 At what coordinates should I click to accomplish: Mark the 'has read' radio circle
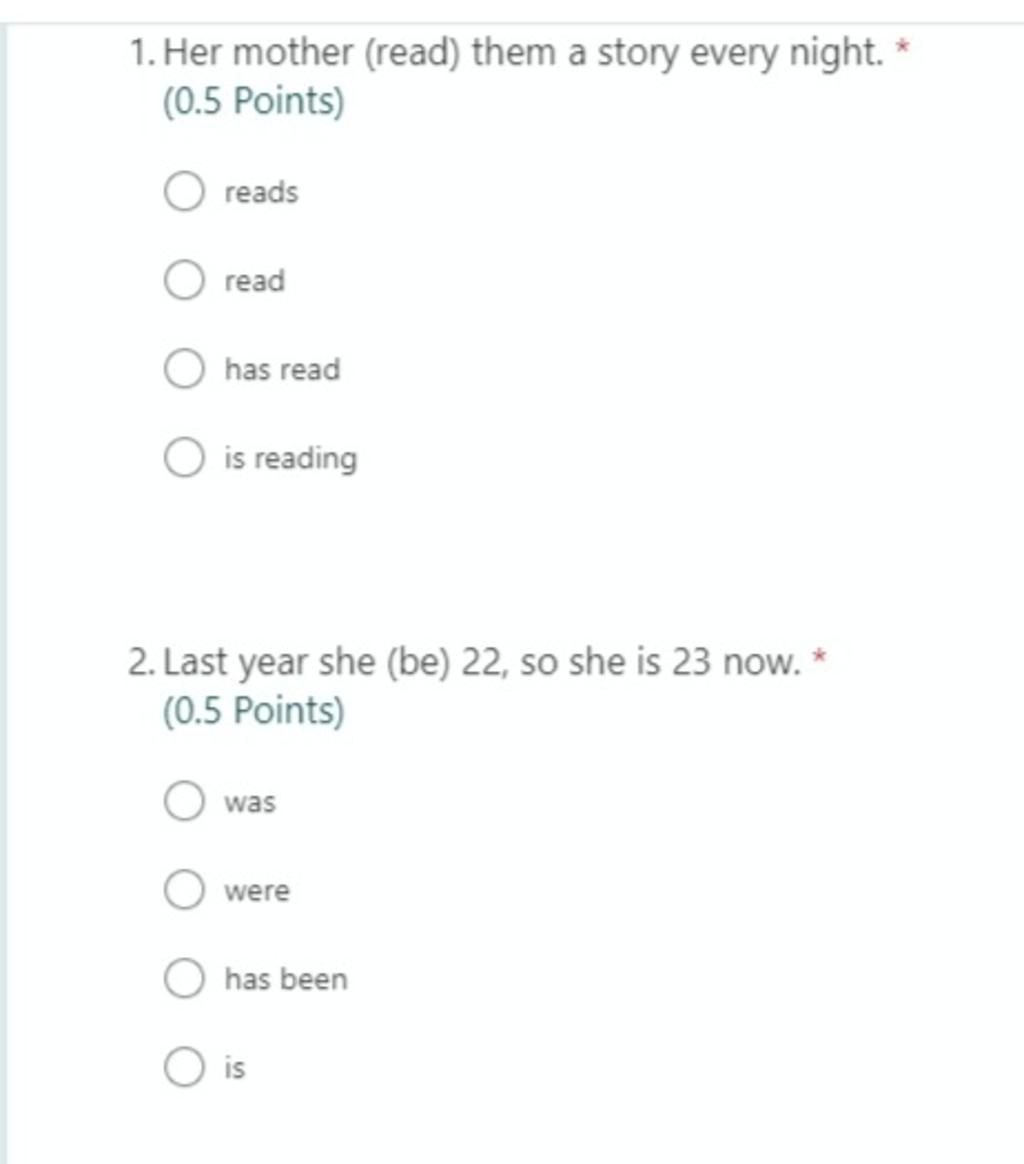(184, 369)
